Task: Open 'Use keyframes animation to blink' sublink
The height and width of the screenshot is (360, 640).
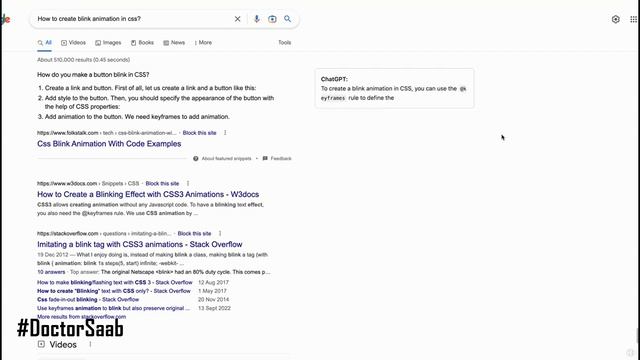Action: click(x=113, y=308)
